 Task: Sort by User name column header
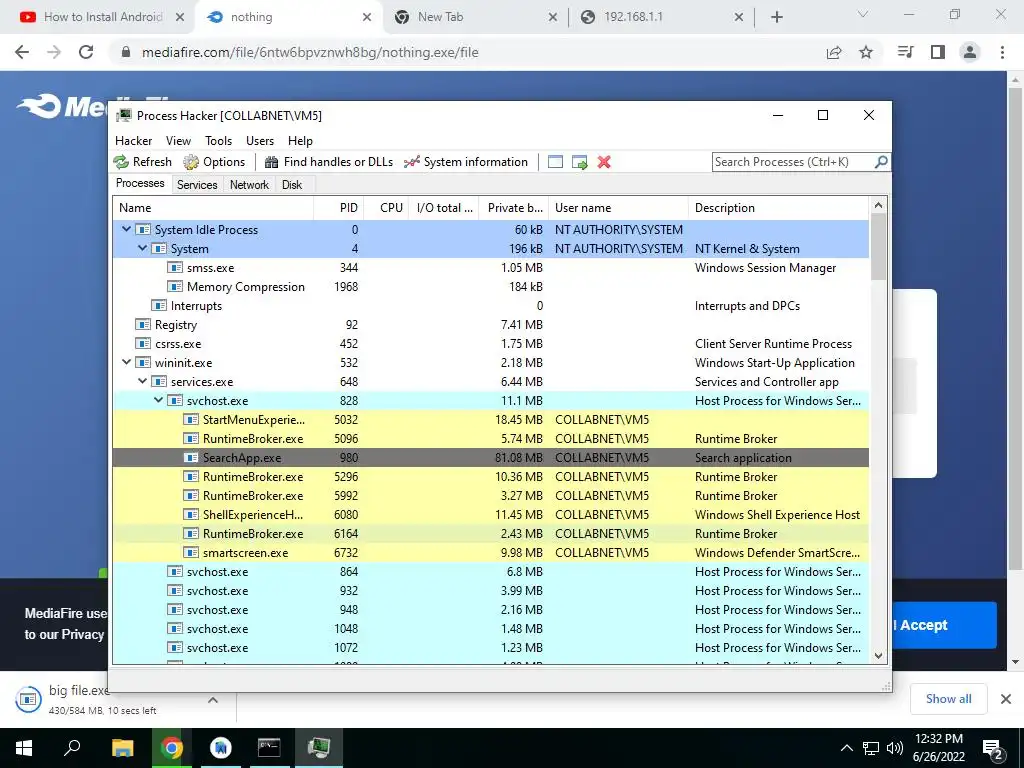pos(618,208)
